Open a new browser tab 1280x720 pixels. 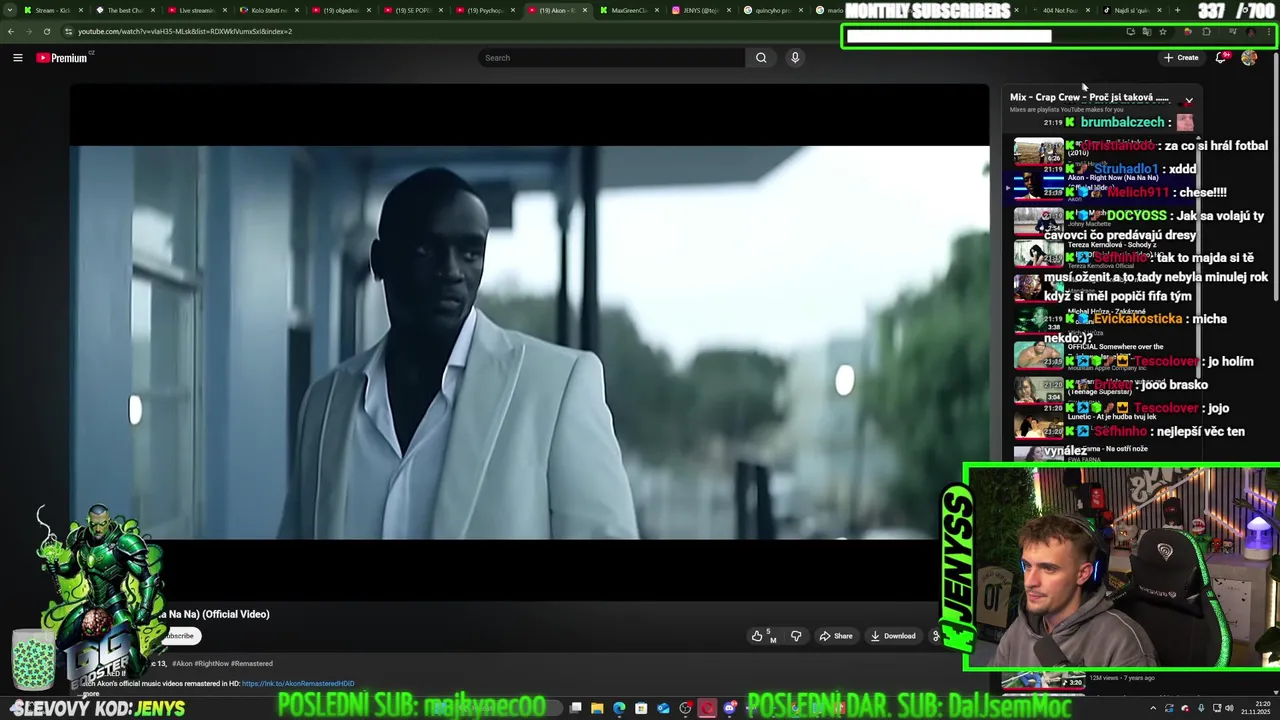click(x=1177, y=10)
